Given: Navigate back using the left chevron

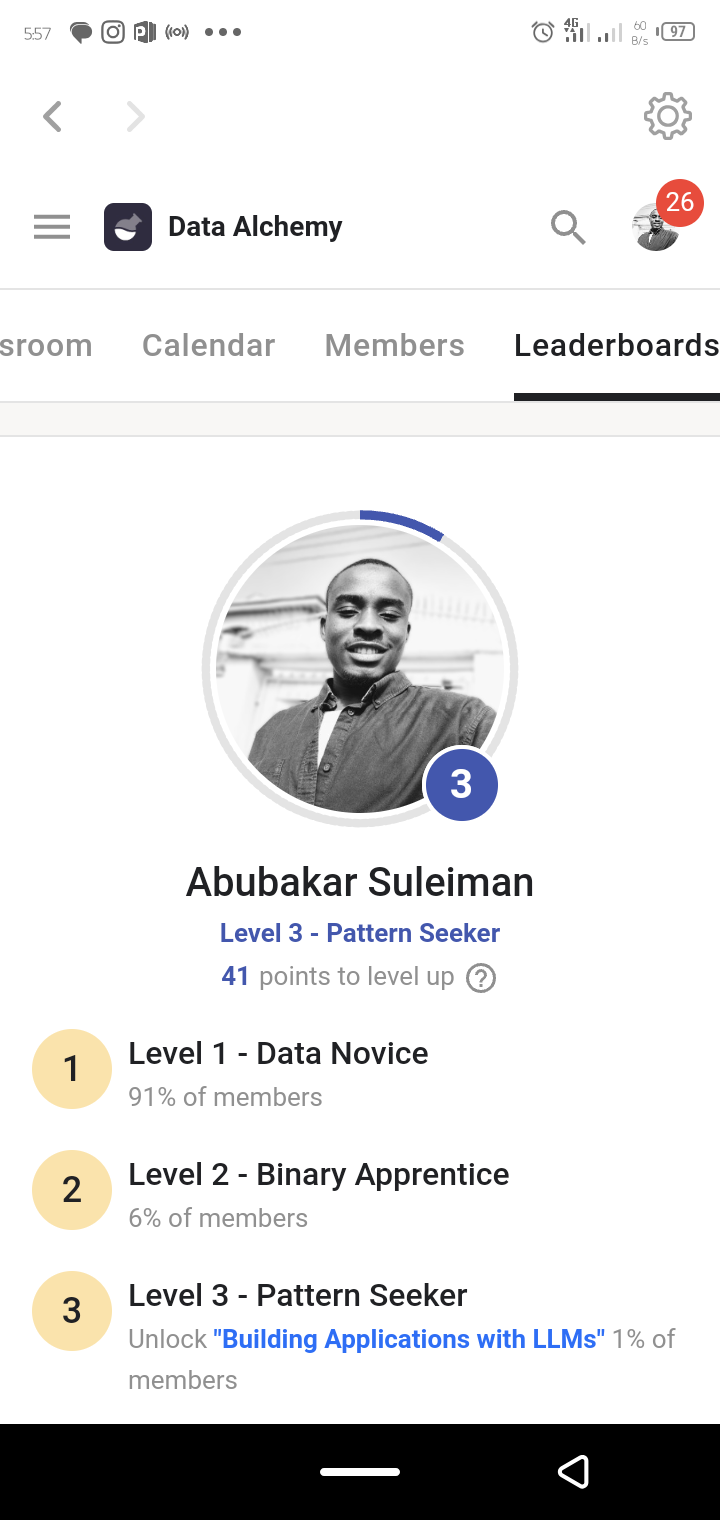Looking at the screenshot, I should point(52,115).
